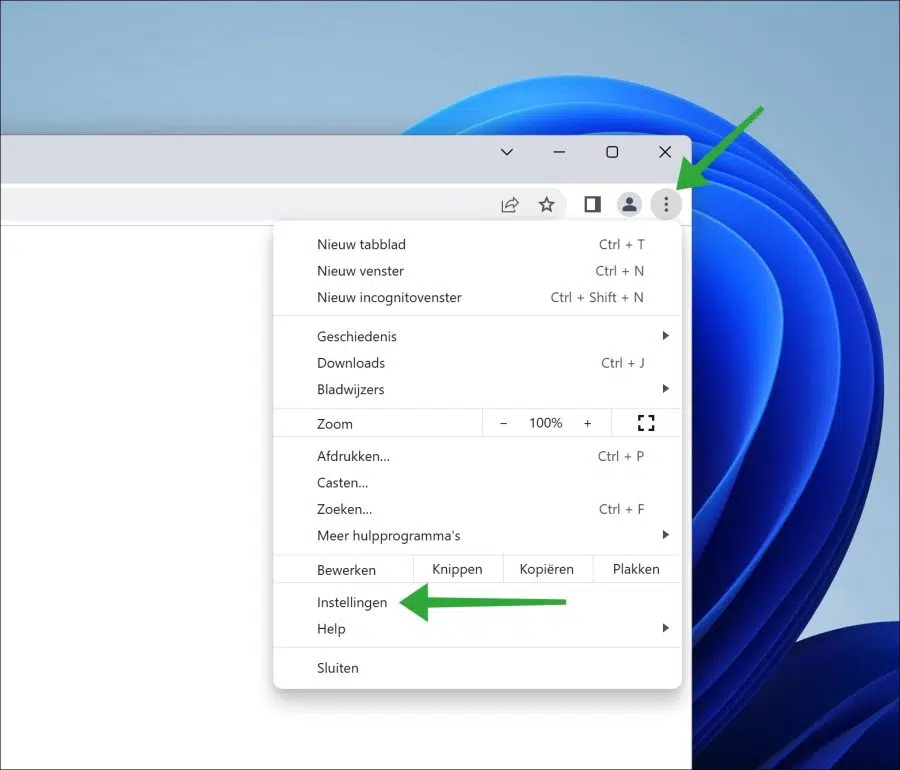This screenshot has width=900, height=770.
Task: Minimize the Chrome window
Action: (x=559, y=152)
